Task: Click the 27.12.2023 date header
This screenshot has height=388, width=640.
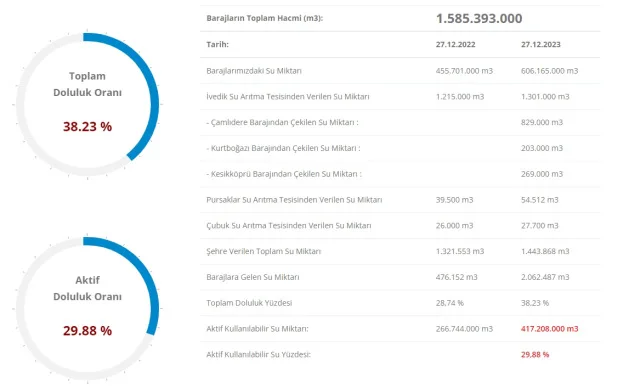Action: pyautogui.click(x=540, y=44)
